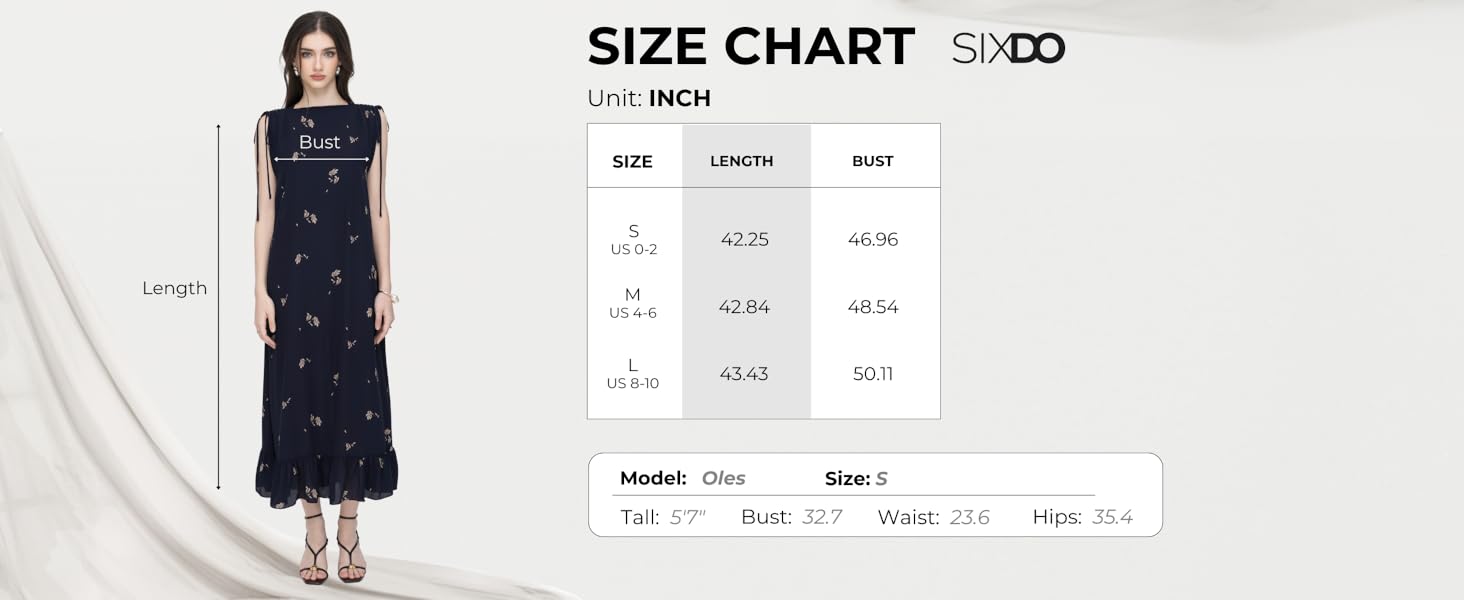This screenshot has height=600, width=1464.
Task: Click the SIZE CHART heading
Action: (751, 47)
